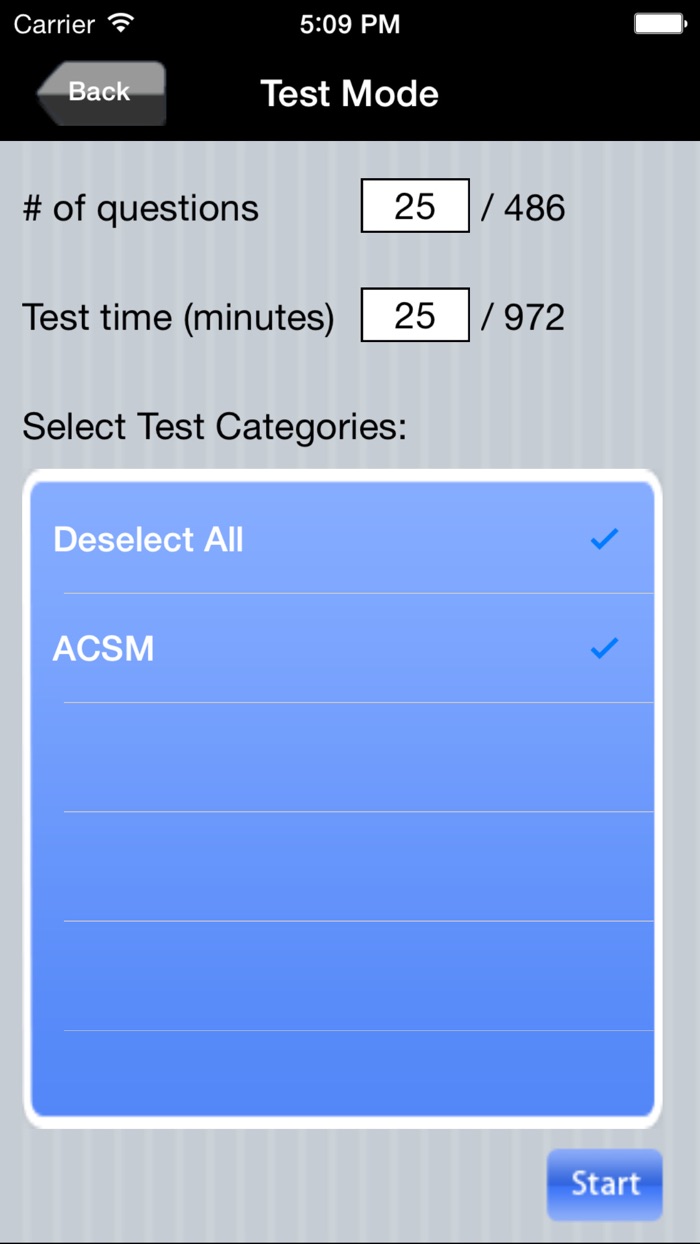The height and width of the screenshot is (1244, 700).
Task: Tap the clock showing 5:09 PM
Action: 350,22
